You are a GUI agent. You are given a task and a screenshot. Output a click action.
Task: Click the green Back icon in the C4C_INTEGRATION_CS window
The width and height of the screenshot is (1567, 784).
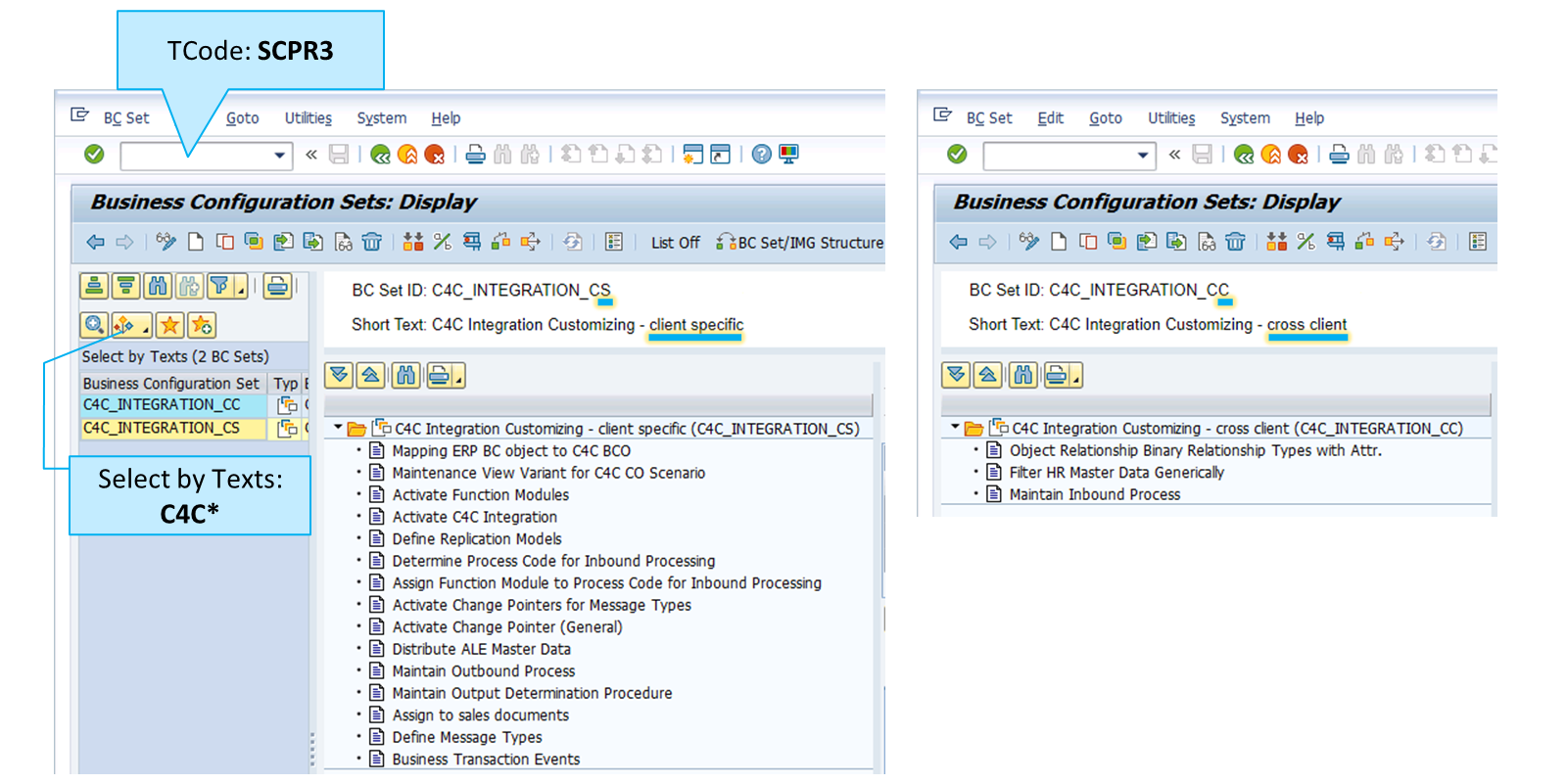(x=380, y=154)
